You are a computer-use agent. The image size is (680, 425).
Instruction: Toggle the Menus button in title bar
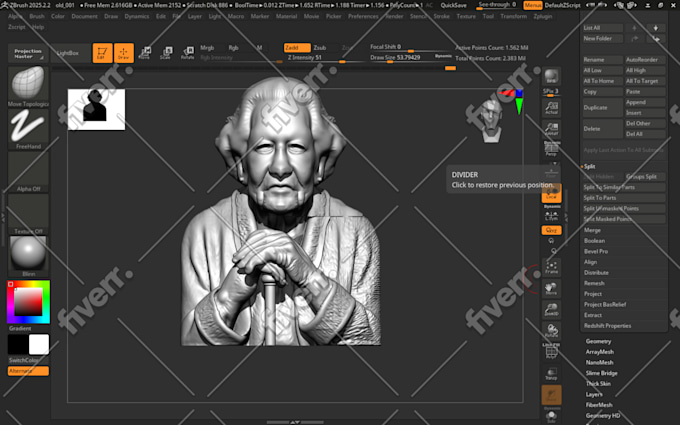point(533,5)
